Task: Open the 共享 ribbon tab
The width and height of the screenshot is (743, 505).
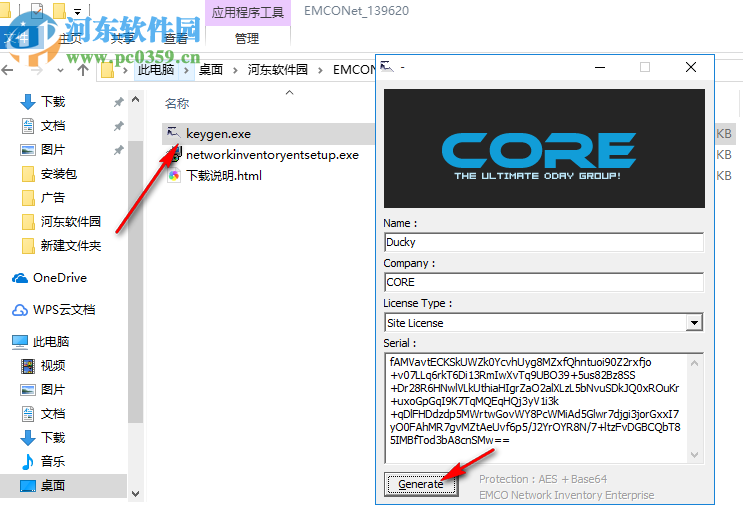Action: click(123, 38)
